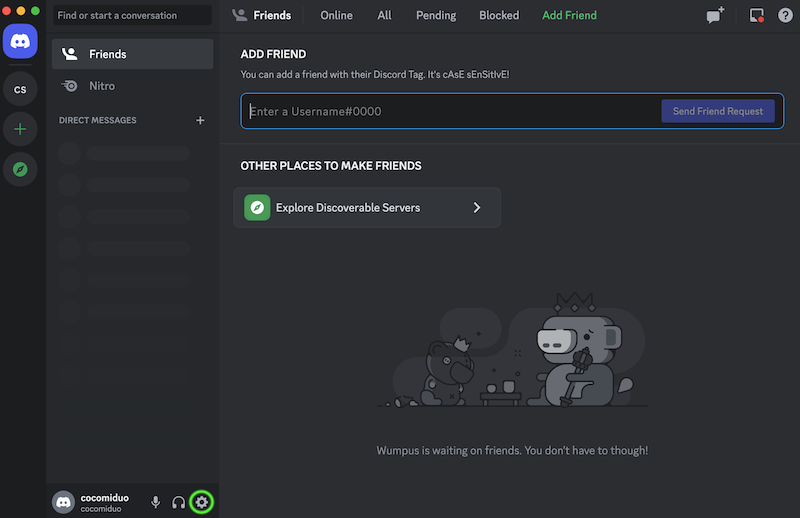Open the Pending tab

coord(435,16)
